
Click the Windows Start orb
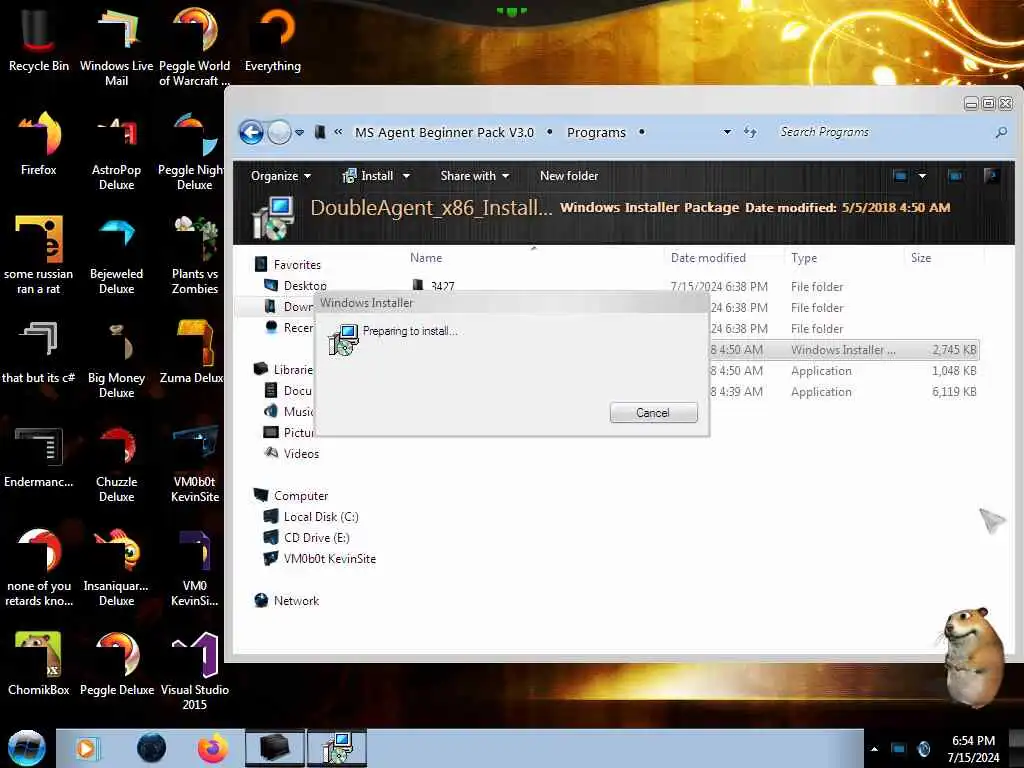(26, 748)
